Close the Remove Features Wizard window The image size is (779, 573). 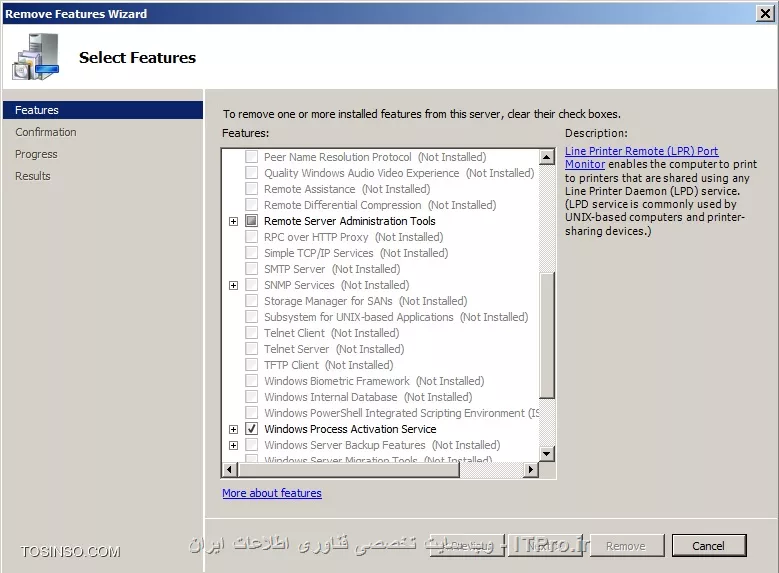tap(766, 13)
